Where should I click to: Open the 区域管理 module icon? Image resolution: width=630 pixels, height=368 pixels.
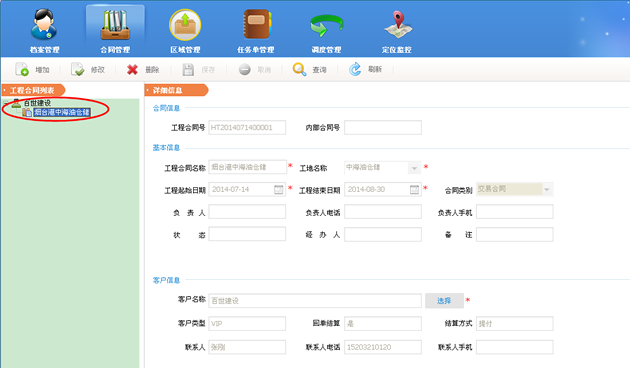tap(185, 25)
